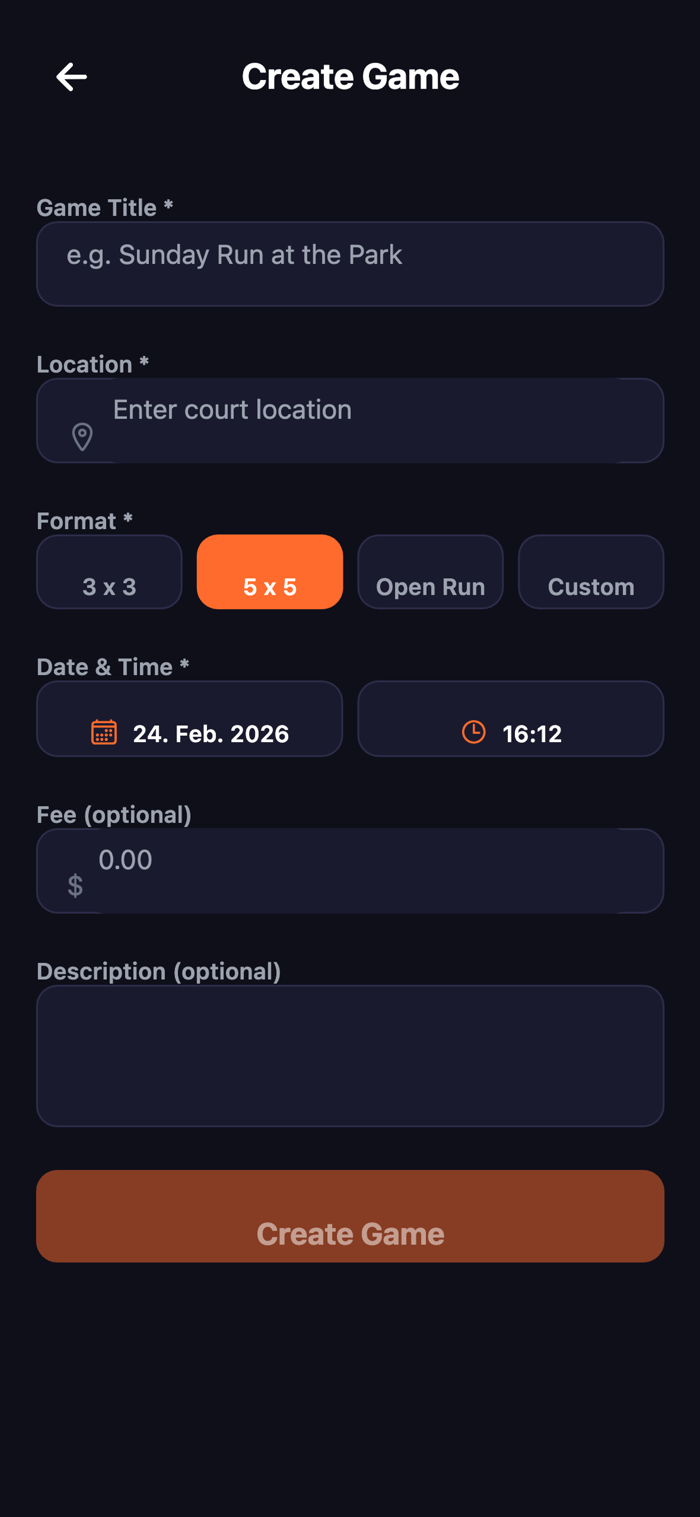Screen dimensions: 700x1517
Task: Click the Description text area
Action: [350, 1056]
